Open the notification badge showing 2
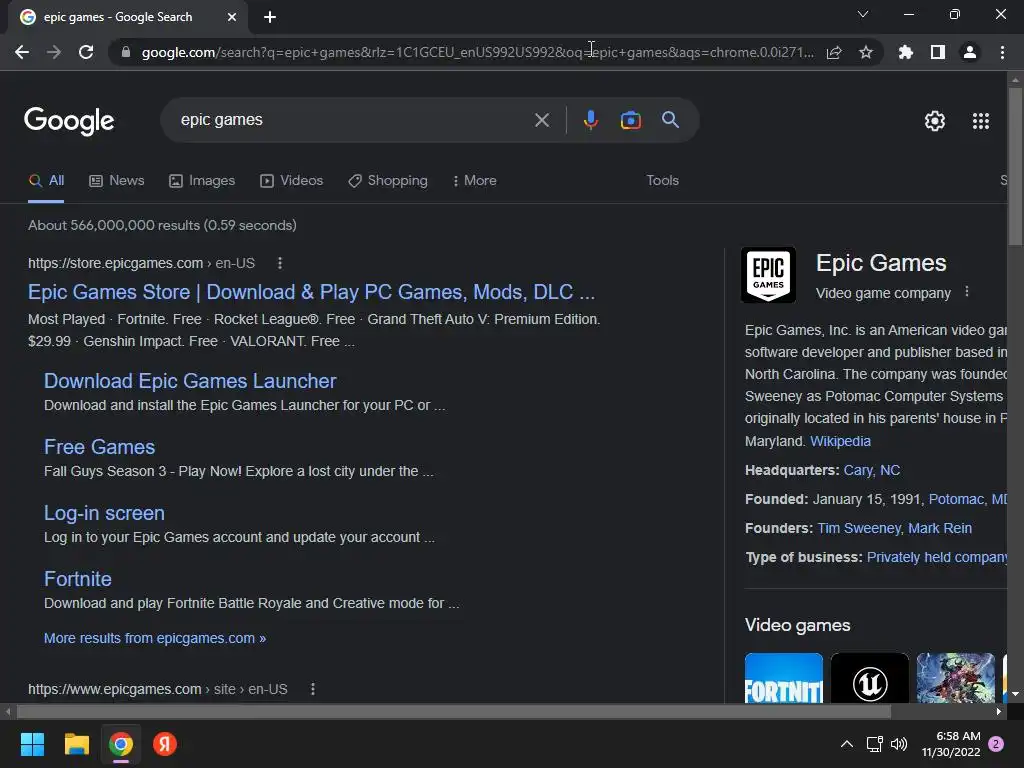Screen dimensions: 1024x768 pos(996,744)
